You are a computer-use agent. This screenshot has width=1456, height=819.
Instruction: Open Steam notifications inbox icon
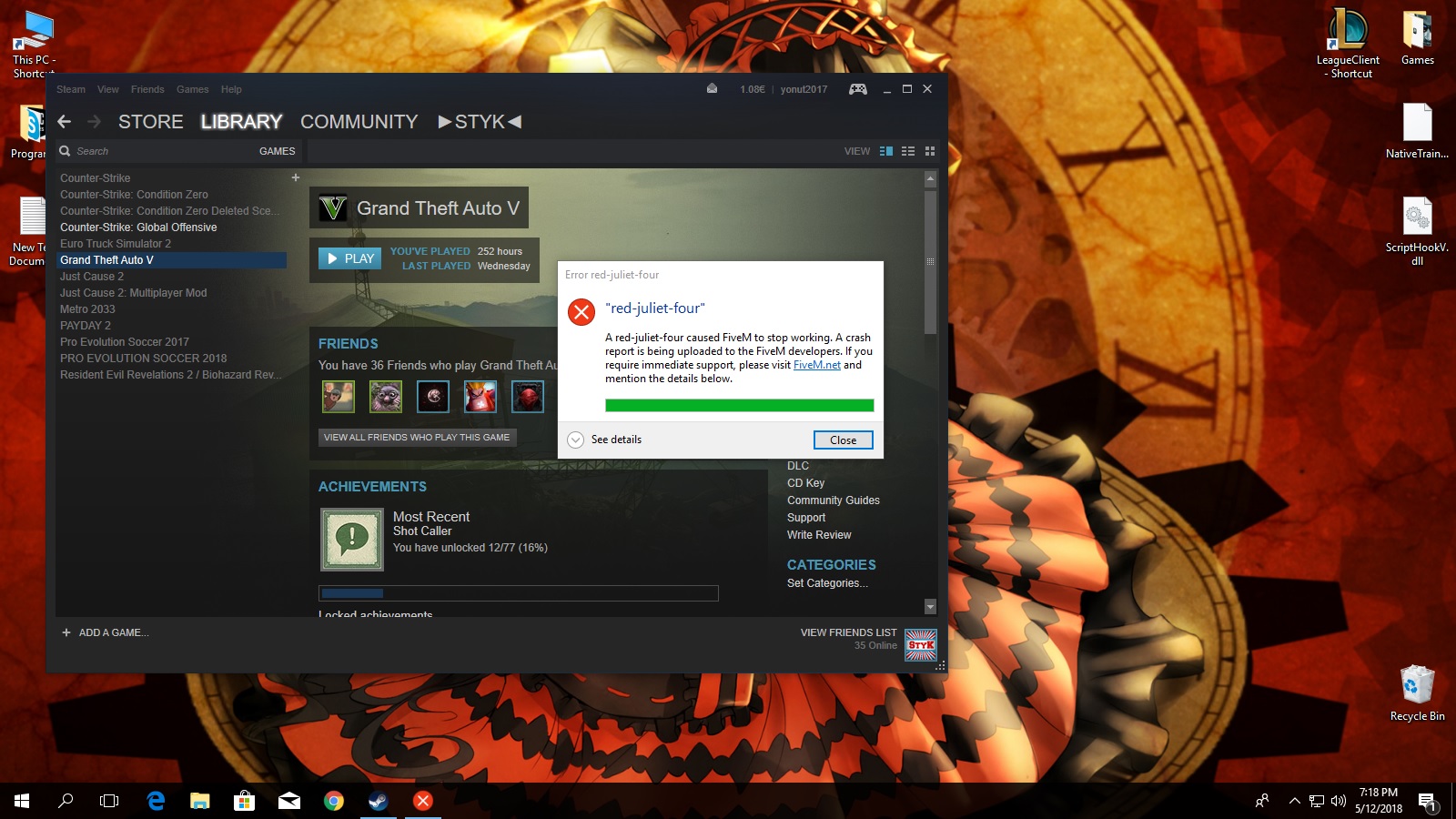click(712, 89)
